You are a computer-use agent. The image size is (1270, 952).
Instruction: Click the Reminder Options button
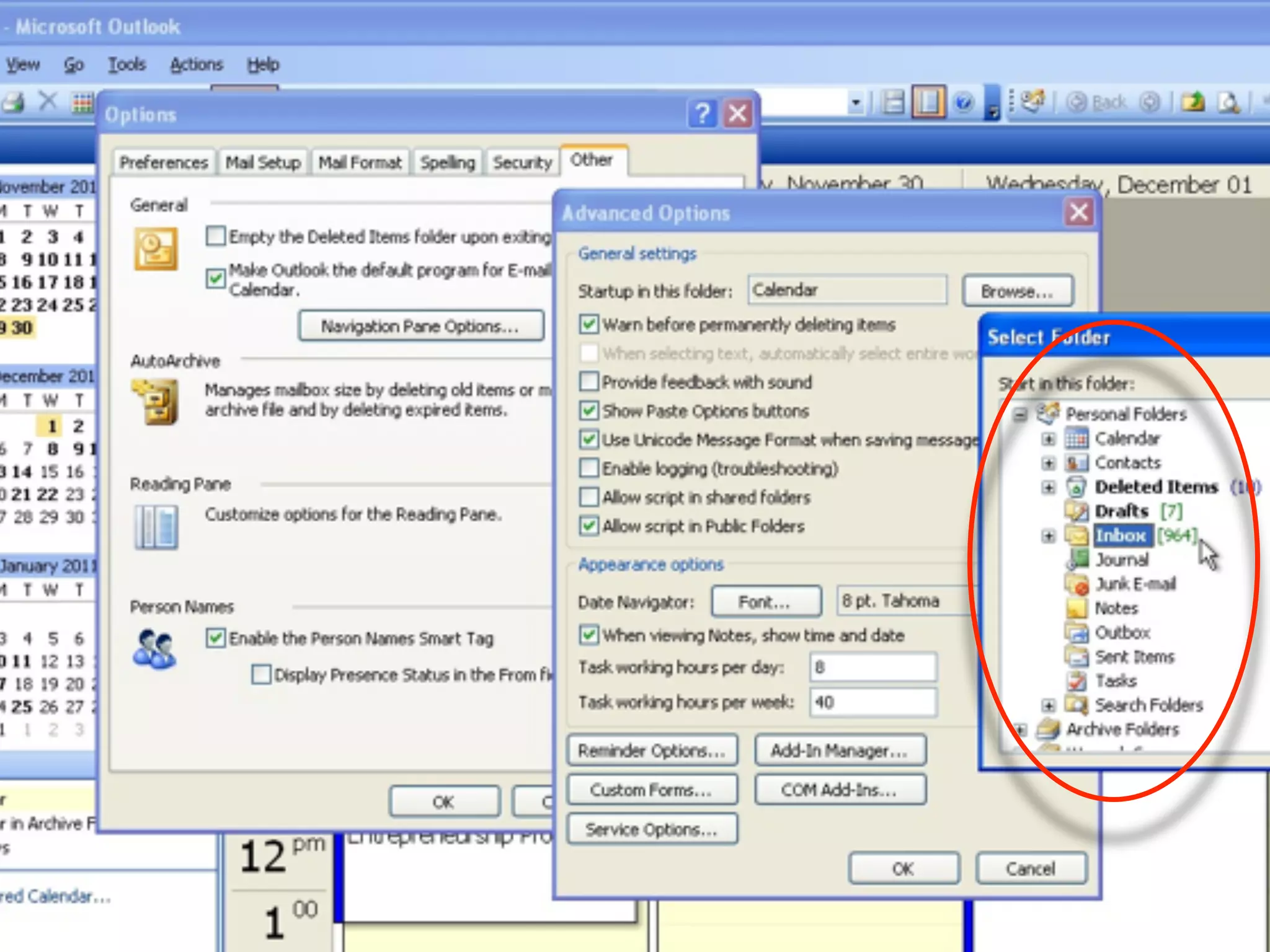tap(652, 751)
